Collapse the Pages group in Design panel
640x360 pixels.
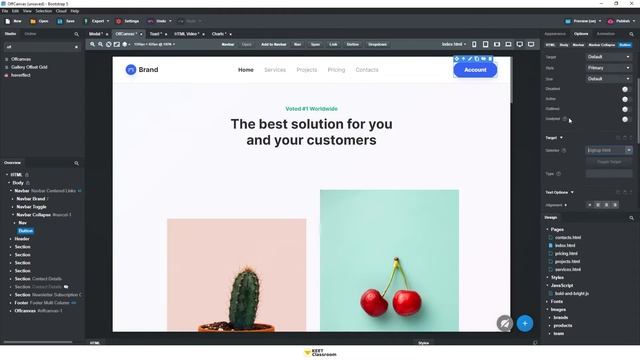[x=547, y=229]
